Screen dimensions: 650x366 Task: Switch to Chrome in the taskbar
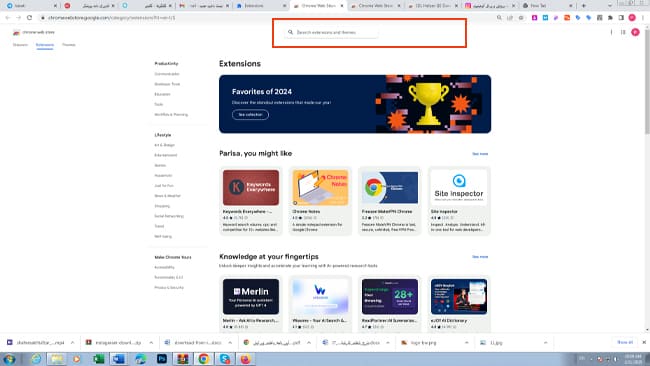click(204, 359)
